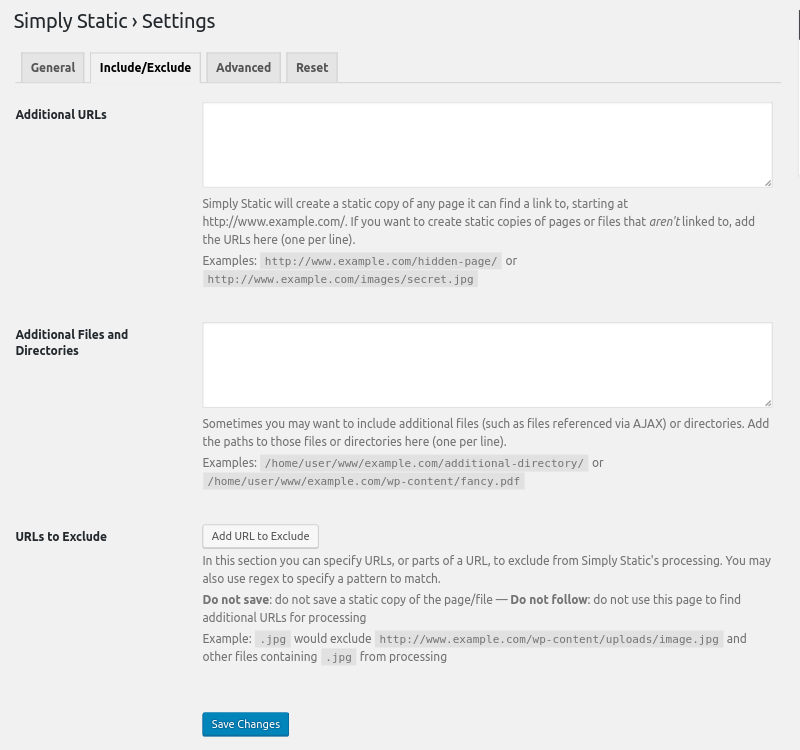Click inside the Additional URLs text area

coord(487,144)
